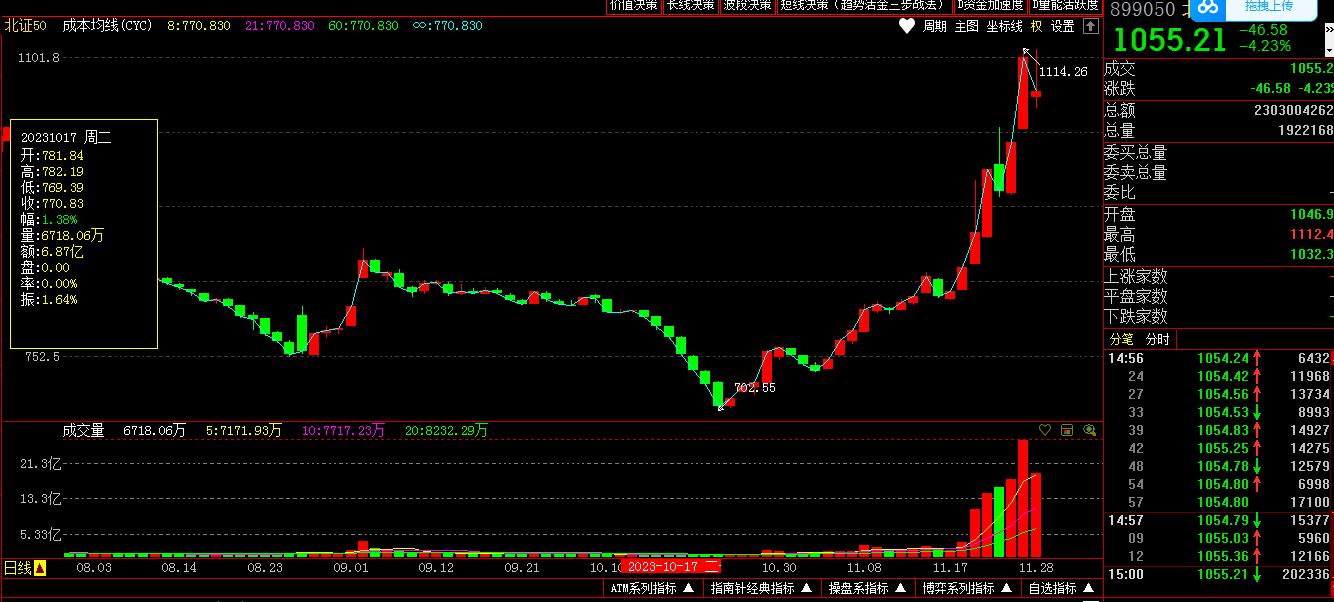Click the 下跌家数 row label
The image size is (1334, 602).
1135,317
